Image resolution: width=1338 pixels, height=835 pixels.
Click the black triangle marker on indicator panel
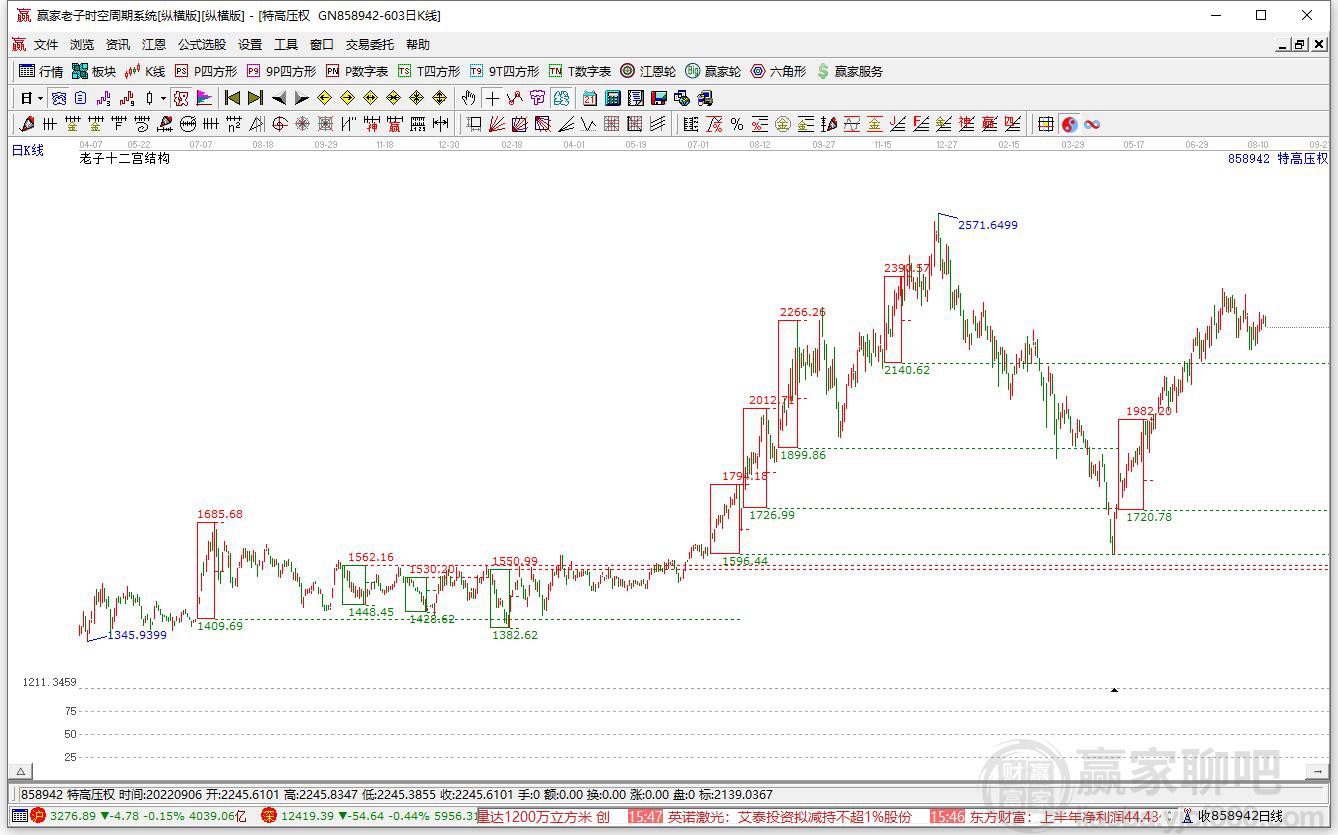[x=1114, y=690]
